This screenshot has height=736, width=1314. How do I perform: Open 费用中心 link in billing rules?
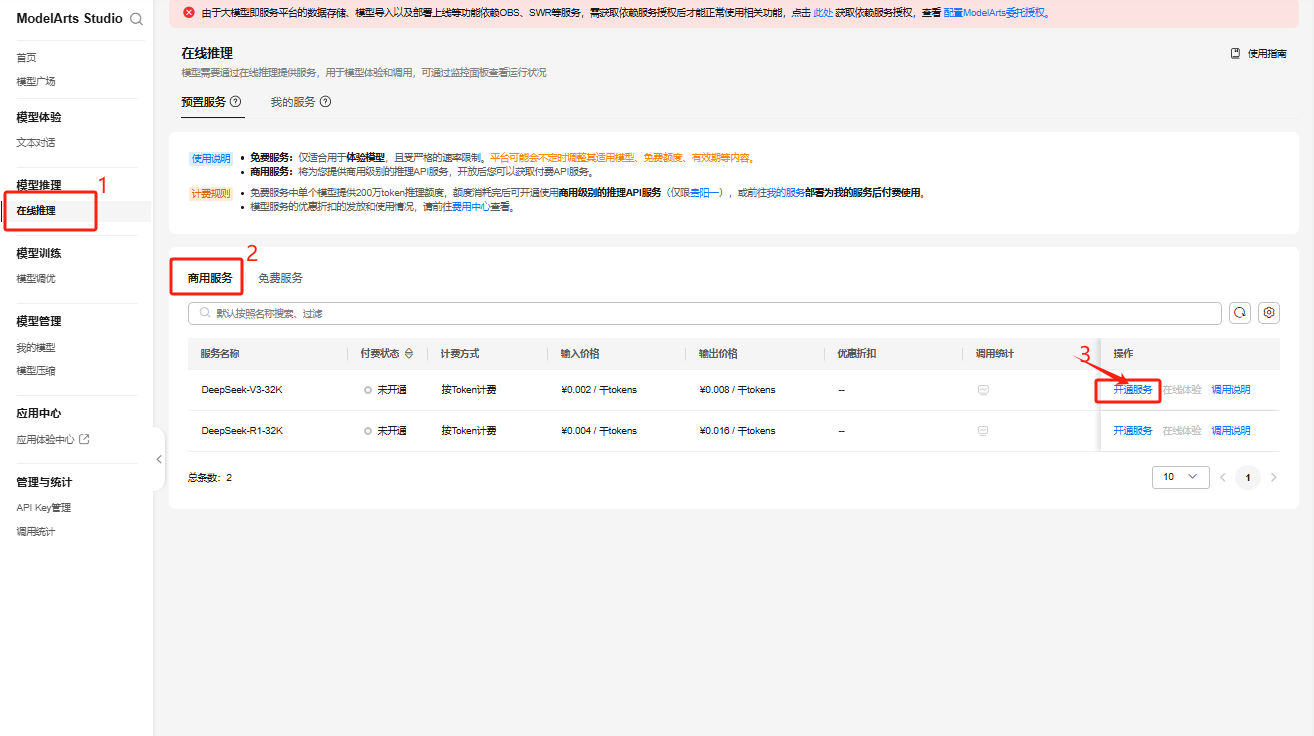(471, 207)
